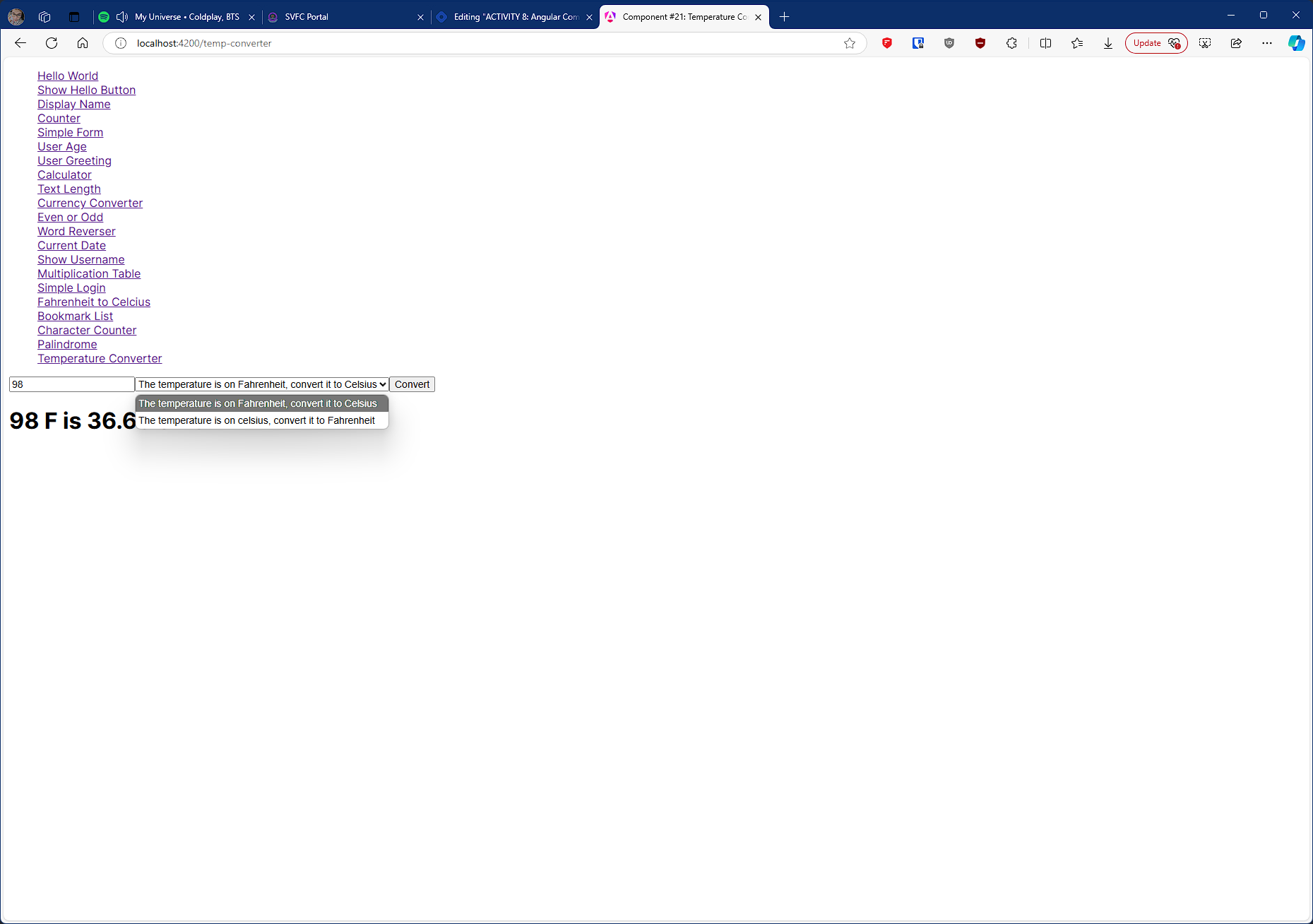1313x924 pixels.
Task: Go to the browser home page icon
Action: 83,43
